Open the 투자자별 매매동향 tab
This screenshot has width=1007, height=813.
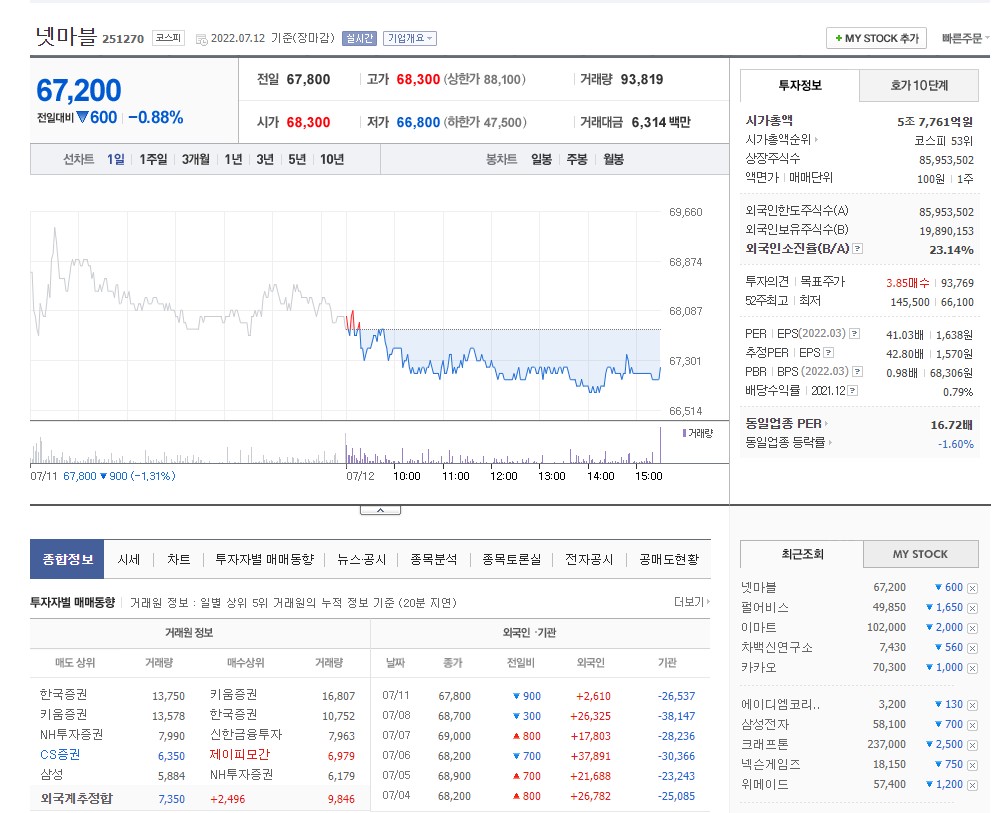(264, 559)
